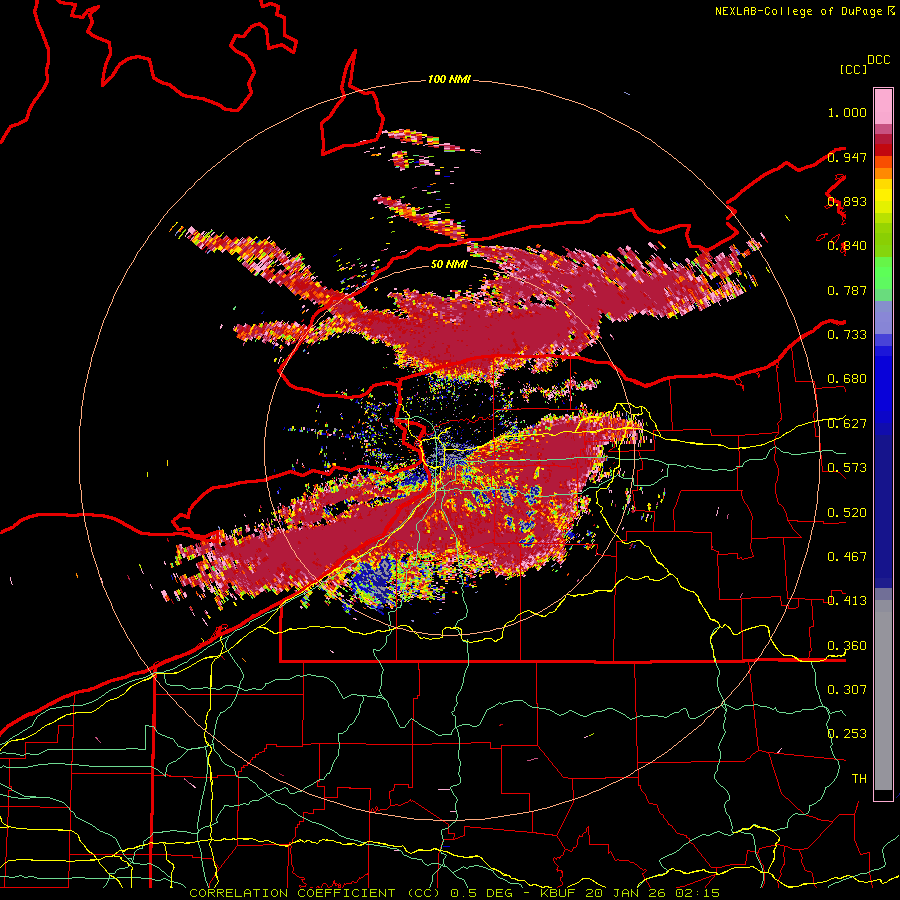The image size is (900, 900).
Task: Click the 0.733 legend value
Action: [x=847, y=335]
